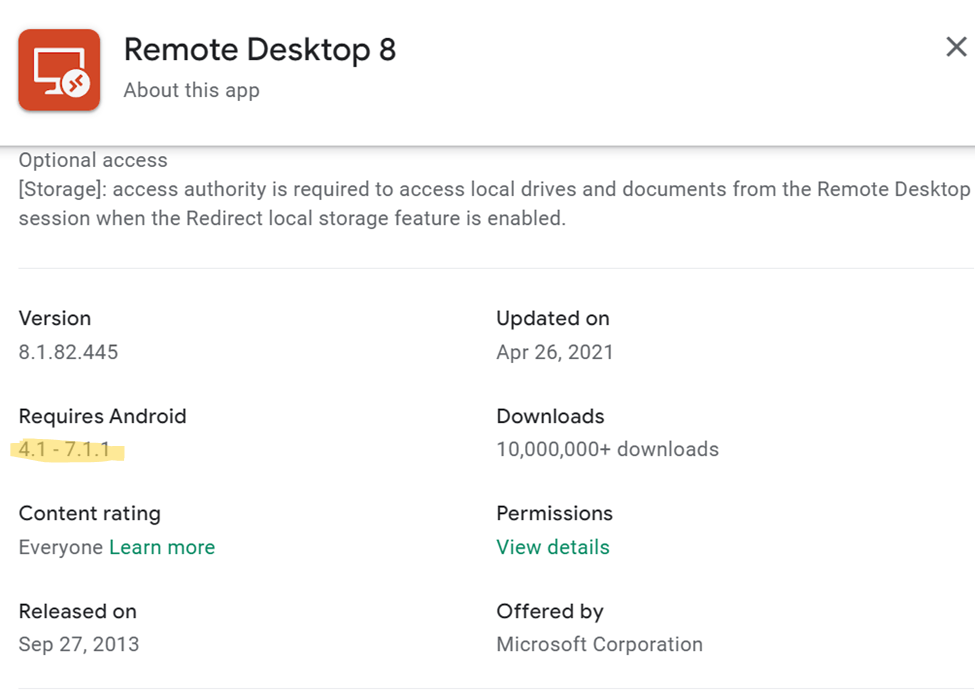975x690 pixels.
Task: Click the Version label
Action: pos(55,318)
